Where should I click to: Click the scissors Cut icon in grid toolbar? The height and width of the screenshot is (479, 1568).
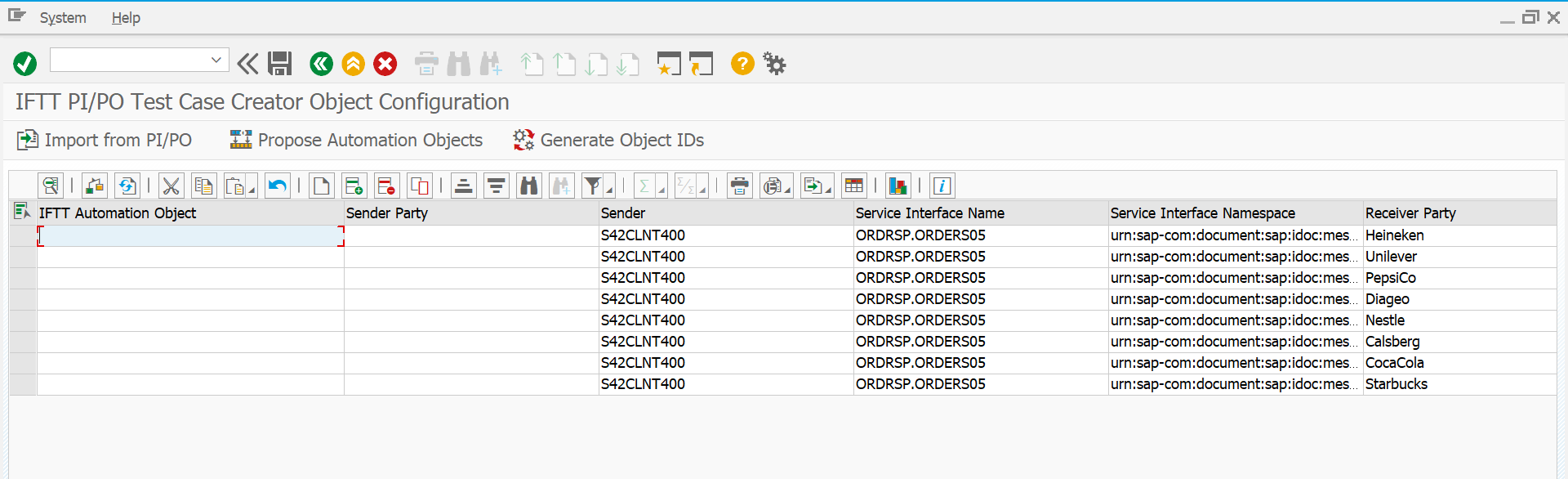point(171,186)
